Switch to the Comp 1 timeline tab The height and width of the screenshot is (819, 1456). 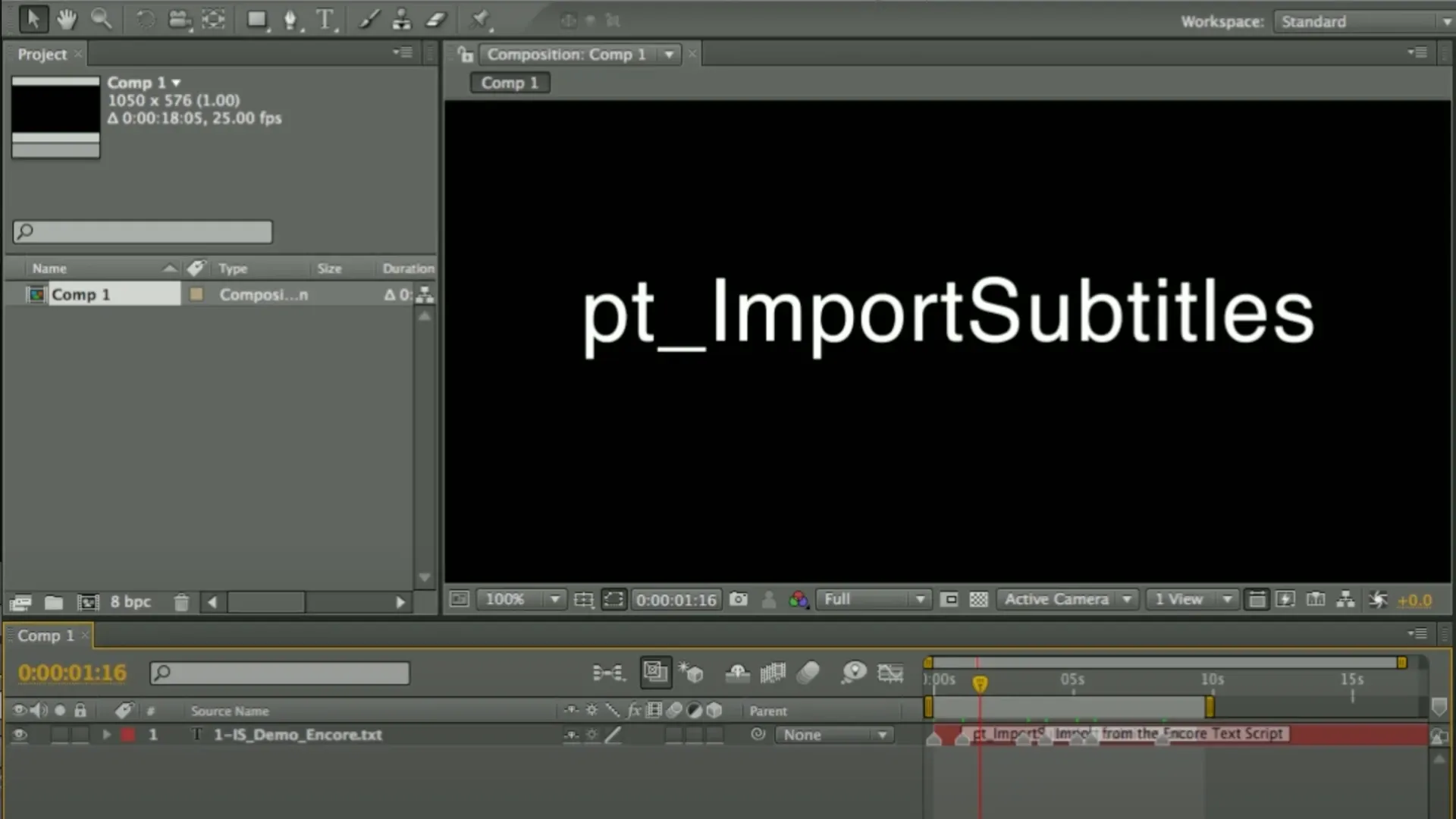click(x=47, y=635)
